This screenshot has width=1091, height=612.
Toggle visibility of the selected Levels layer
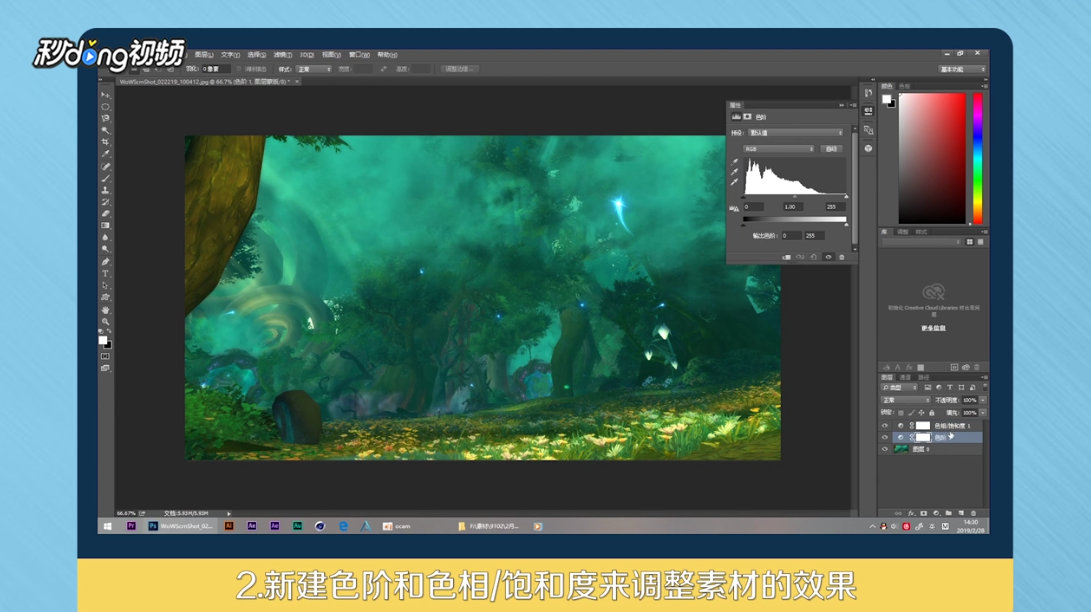(885, 437)
